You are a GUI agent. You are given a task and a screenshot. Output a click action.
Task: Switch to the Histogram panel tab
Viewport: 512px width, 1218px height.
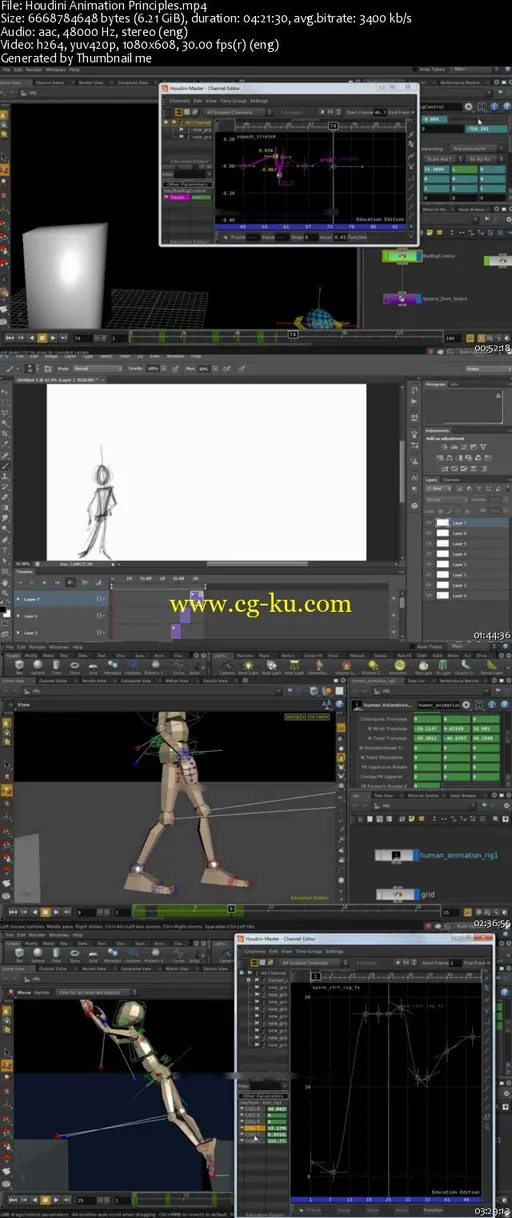tap(435, 383)
